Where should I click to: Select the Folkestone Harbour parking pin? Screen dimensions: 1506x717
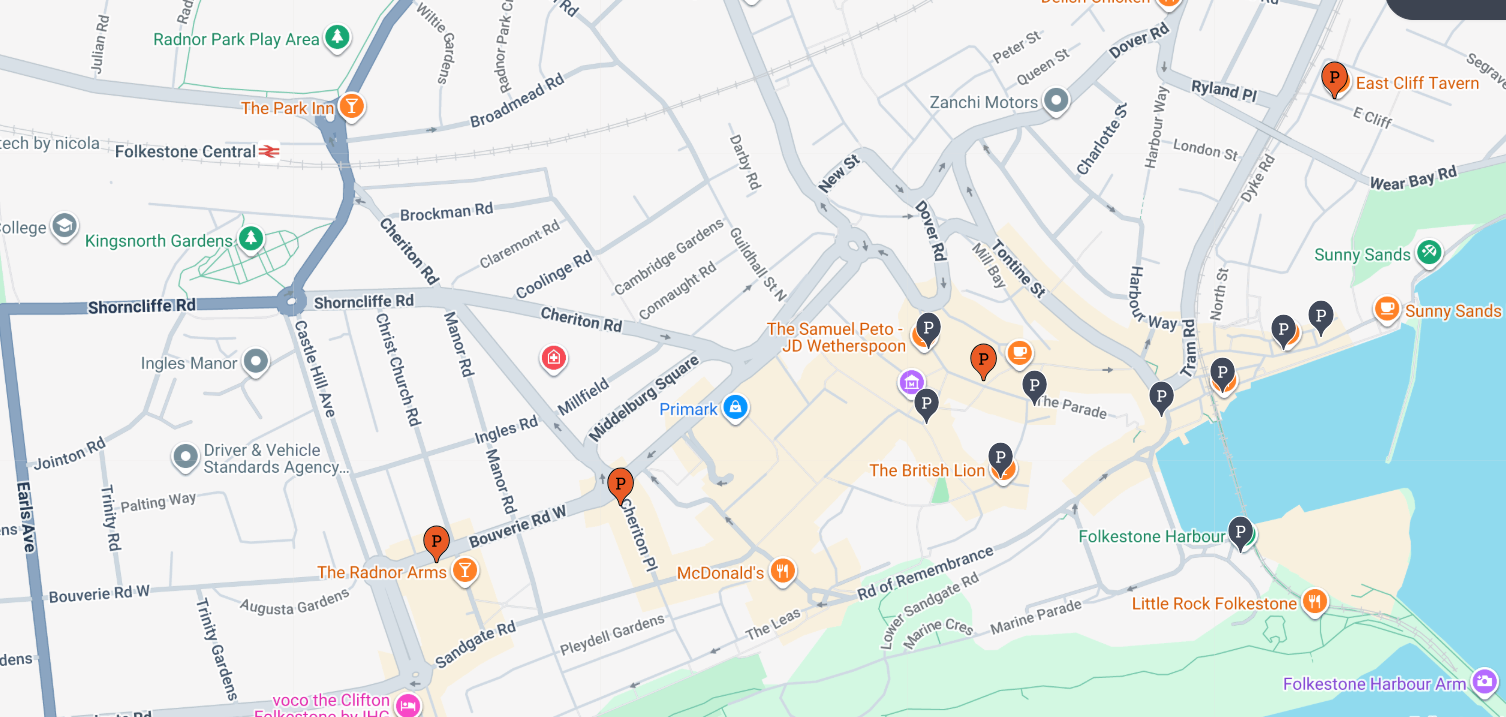[1241, 532]
